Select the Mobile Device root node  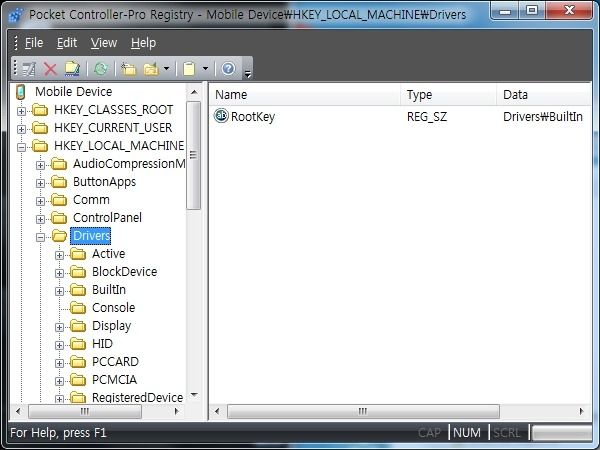(x=73, y=92)
